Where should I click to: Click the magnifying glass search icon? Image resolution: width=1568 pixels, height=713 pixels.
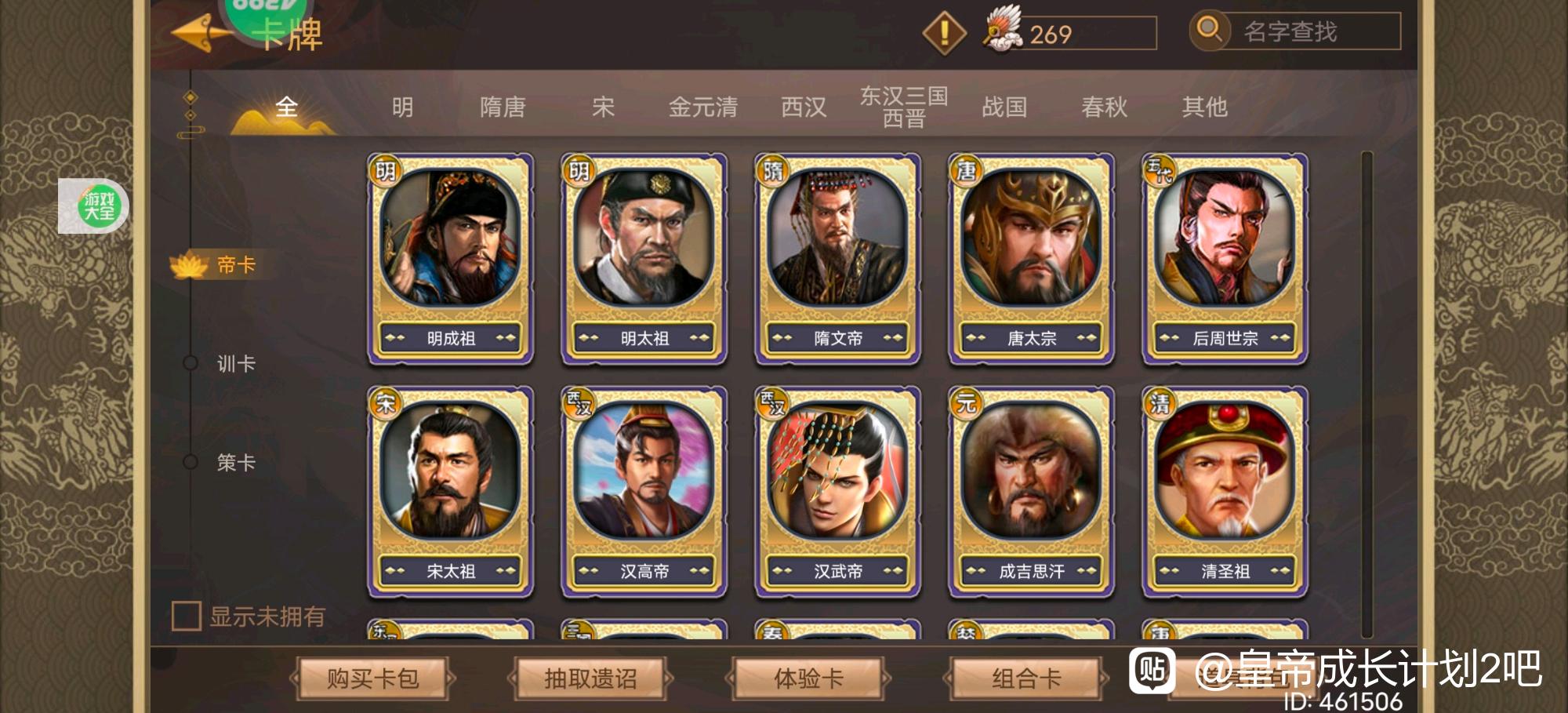tap(1210, 30)
